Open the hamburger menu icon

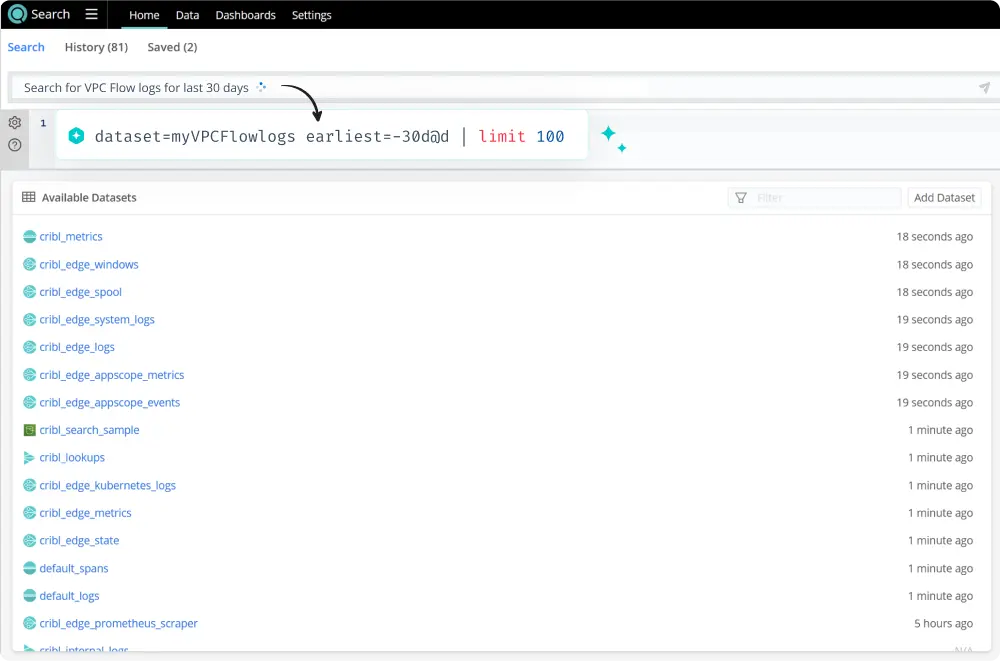(91, 14)
